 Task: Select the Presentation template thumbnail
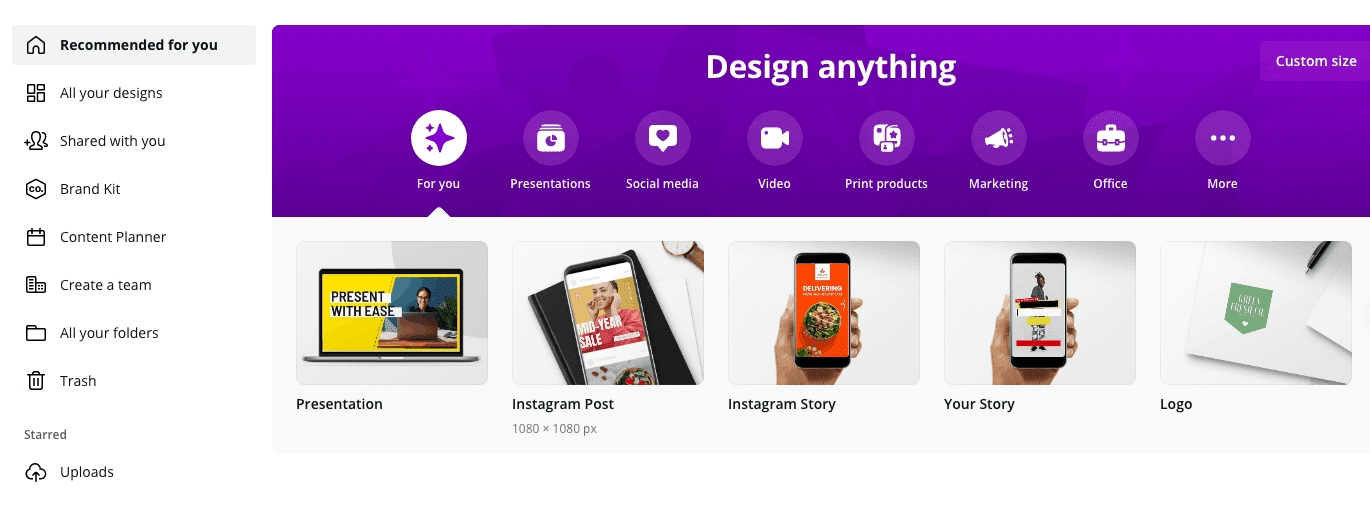(x=392, y=313)
